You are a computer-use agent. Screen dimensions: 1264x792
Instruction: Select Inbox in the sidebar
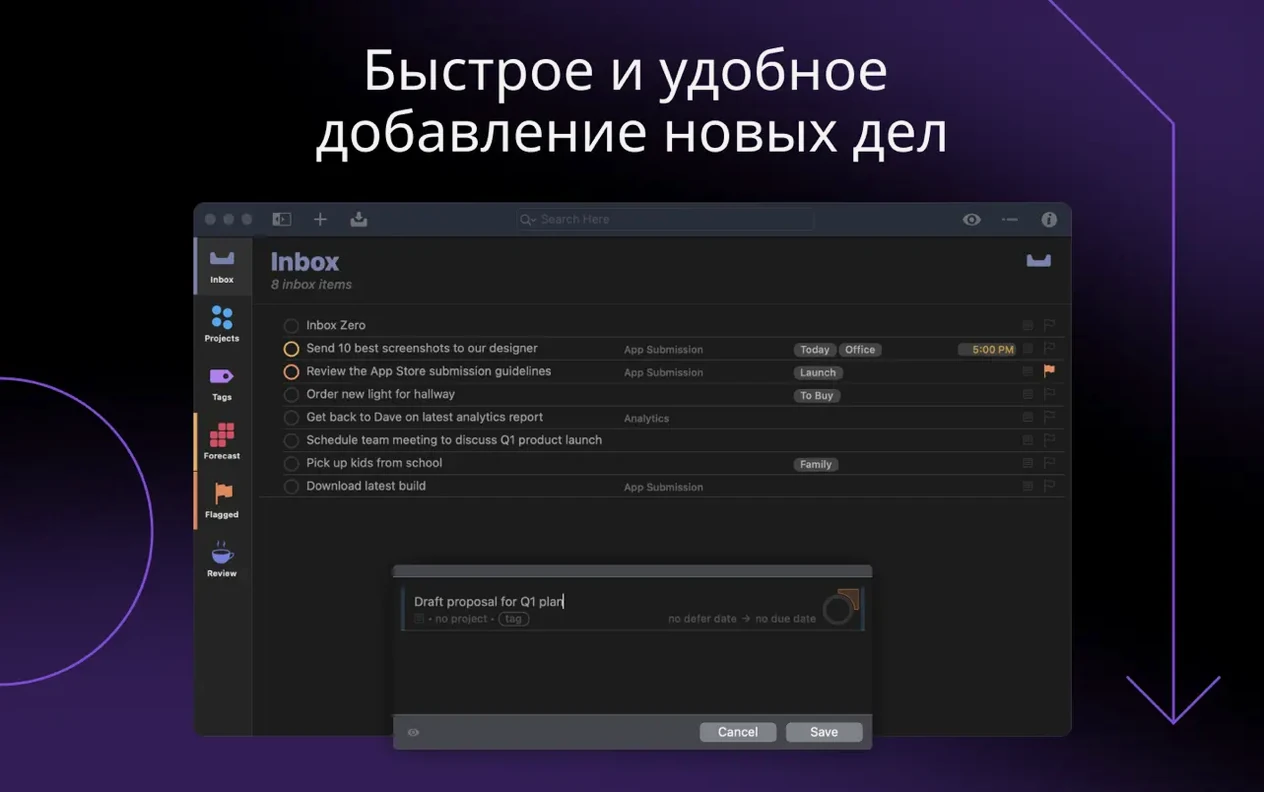[x=222, y=266]
